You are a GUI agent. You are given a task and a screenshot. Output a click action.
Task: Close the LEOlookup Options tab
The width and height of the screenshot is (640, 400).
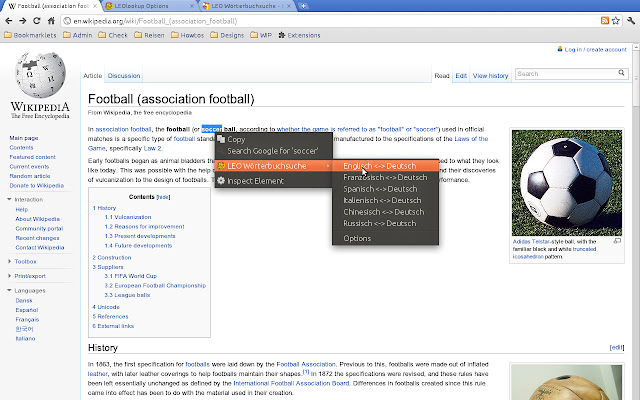(192, 6)
